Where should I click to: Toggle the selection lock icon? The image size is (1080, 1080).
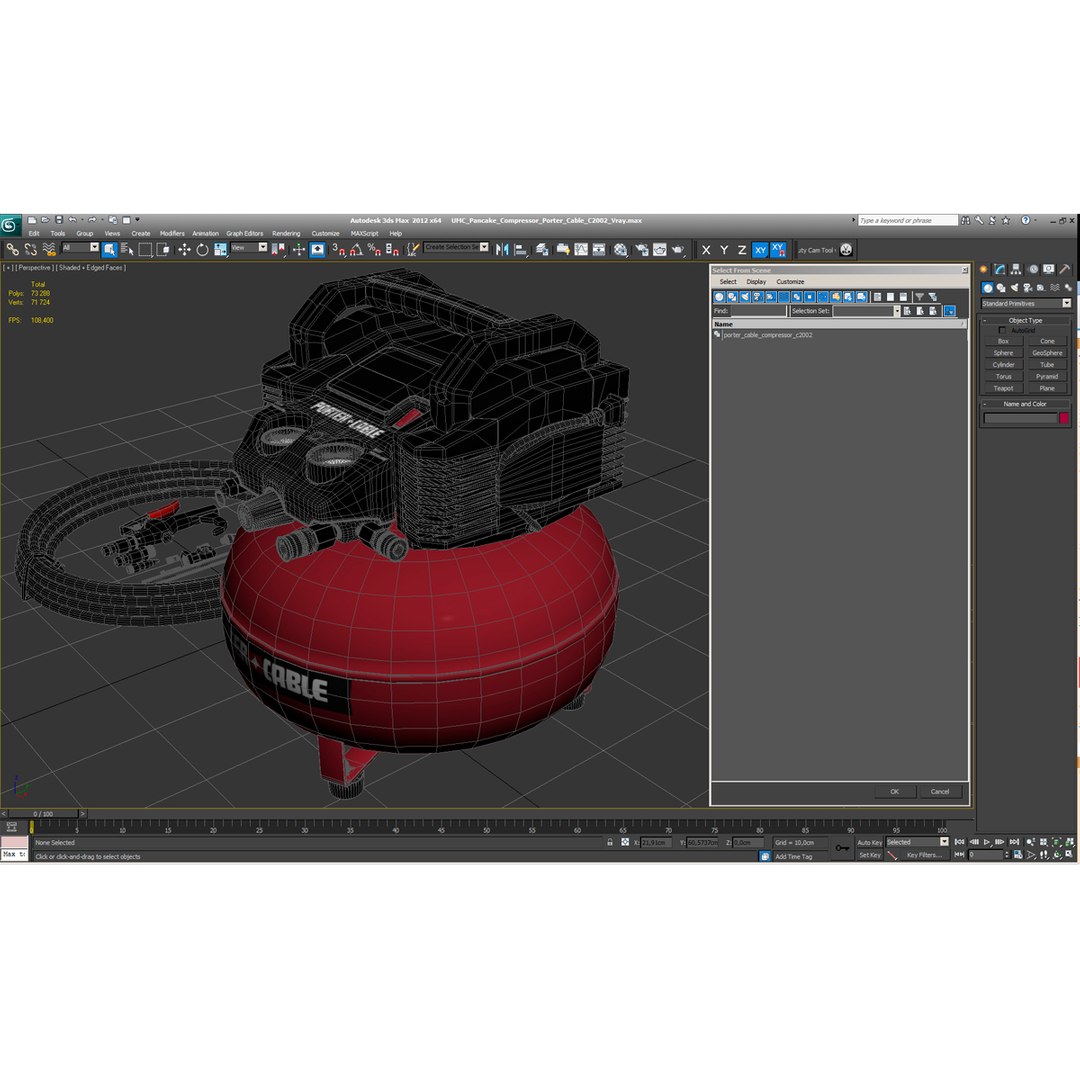pos(610,842)
